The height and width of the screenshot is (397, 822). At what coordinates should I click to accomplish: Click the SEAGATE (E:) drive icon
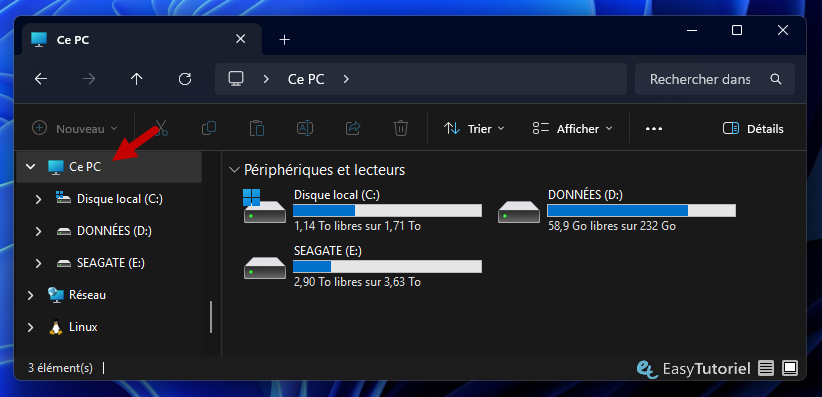pos(265,268)
